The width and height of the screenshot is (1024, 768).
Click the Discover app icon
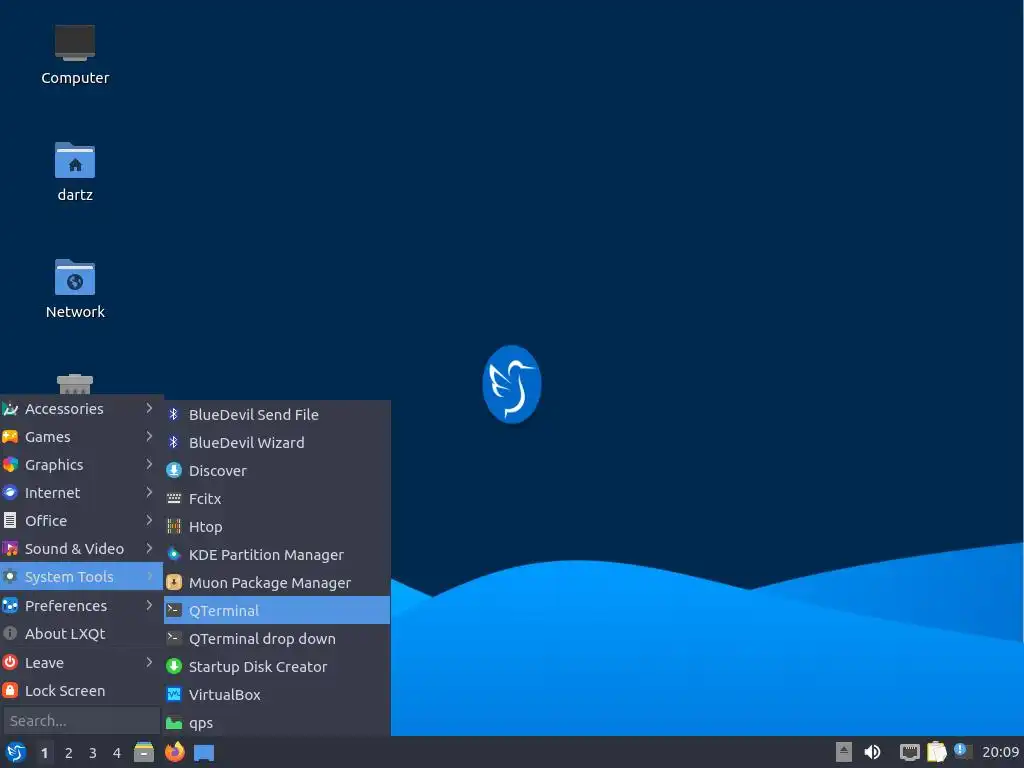click(174, 470)
